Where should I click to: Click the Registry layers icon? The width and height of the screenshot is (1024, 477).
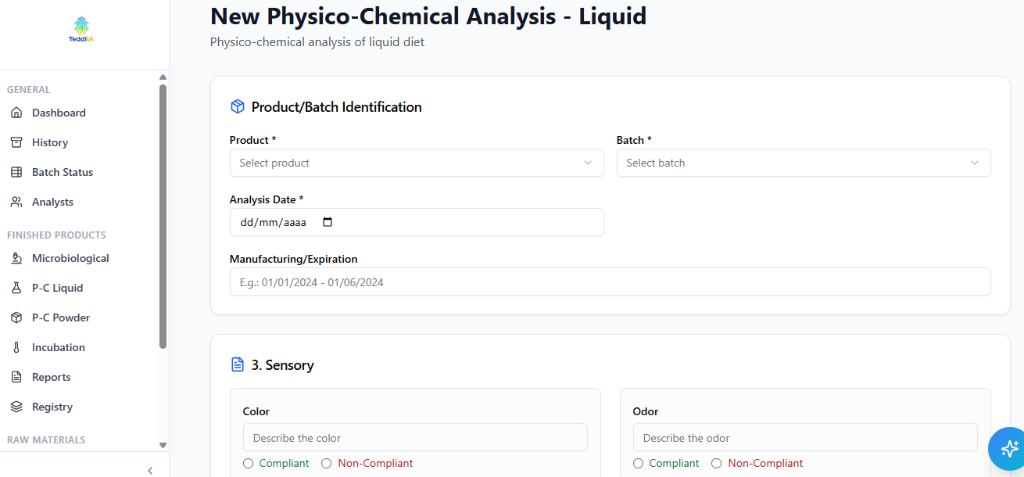pyautogui.click(x=17, y=406)
